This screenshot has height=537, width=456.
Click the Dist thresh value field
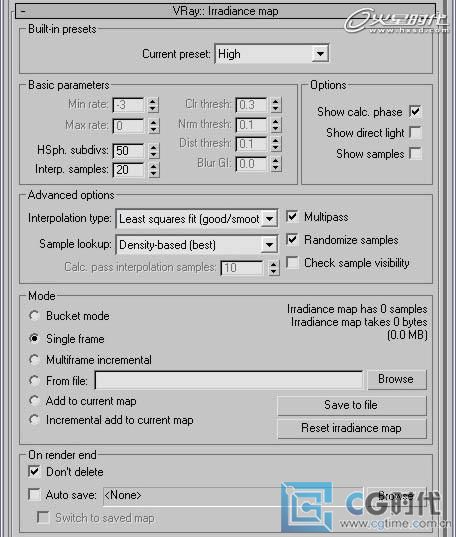[x=251, y=144]
